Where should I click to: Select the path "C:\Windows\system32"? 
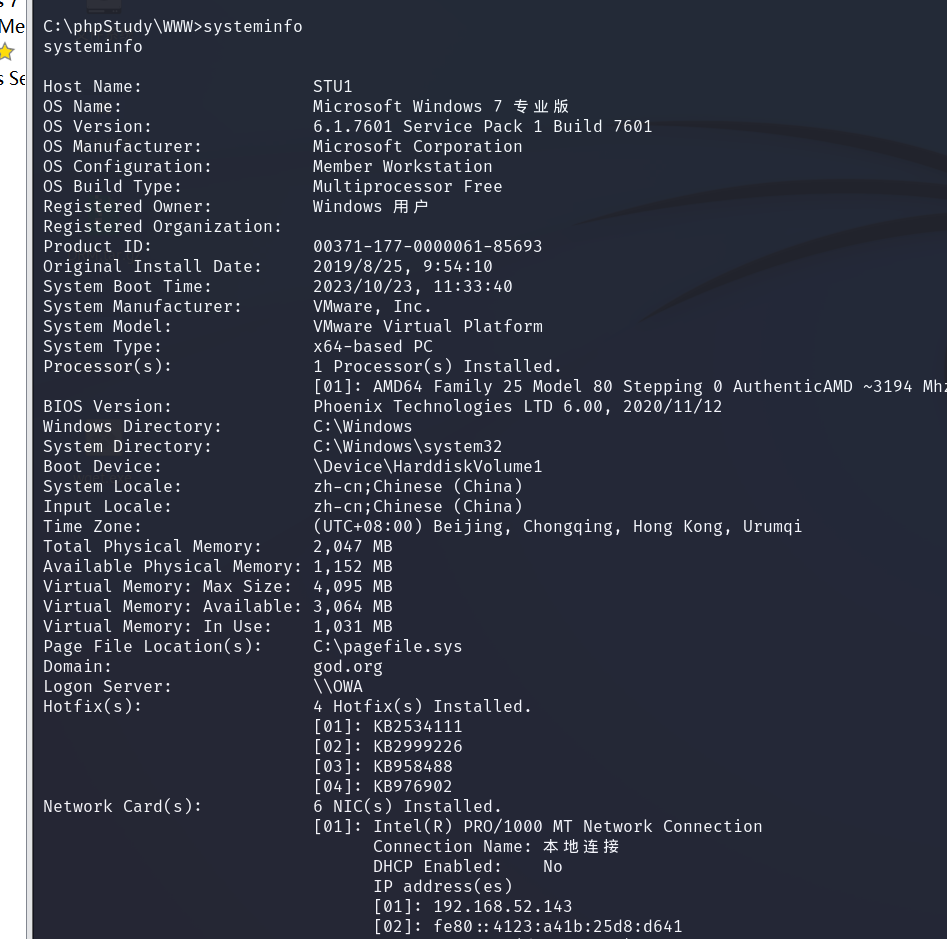coord(408,446)
